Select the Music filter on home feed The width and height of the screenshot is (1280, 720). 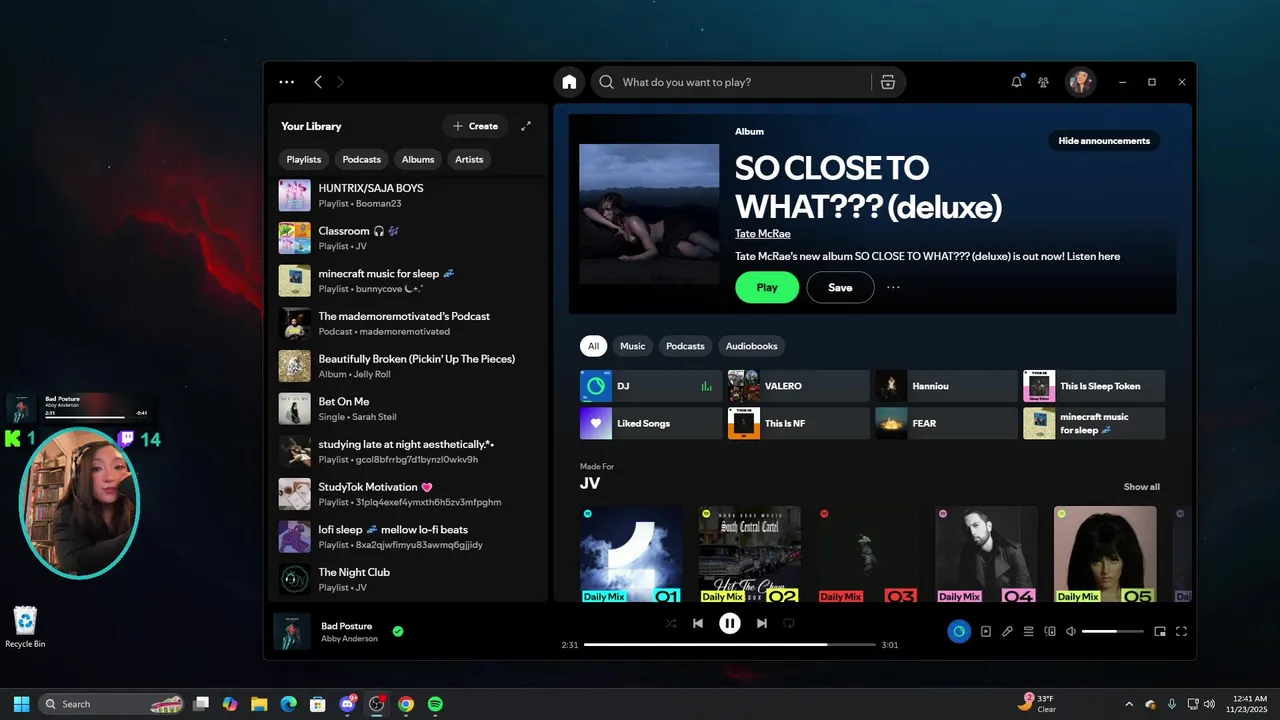[633, 346]
